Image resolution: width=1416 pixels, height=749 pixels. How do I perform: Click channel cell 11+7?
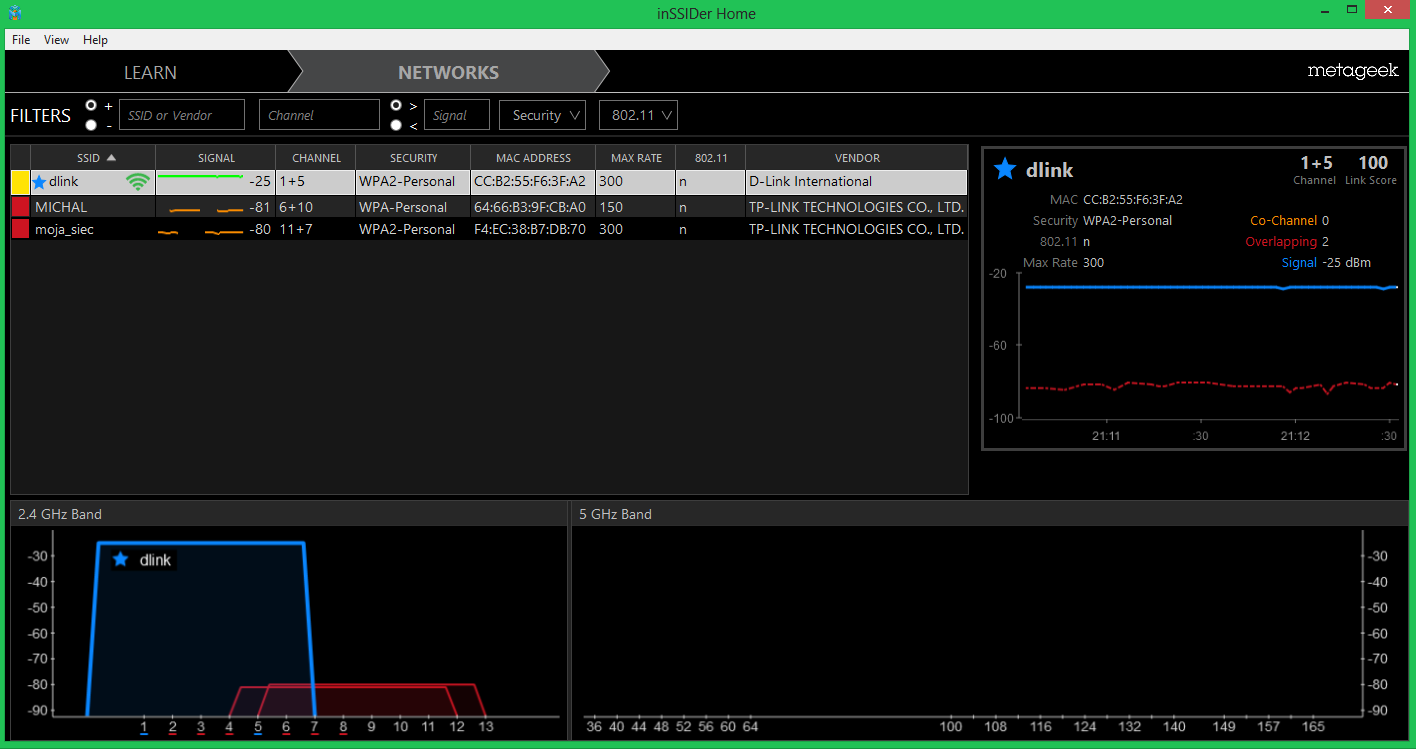pos(295,229)
